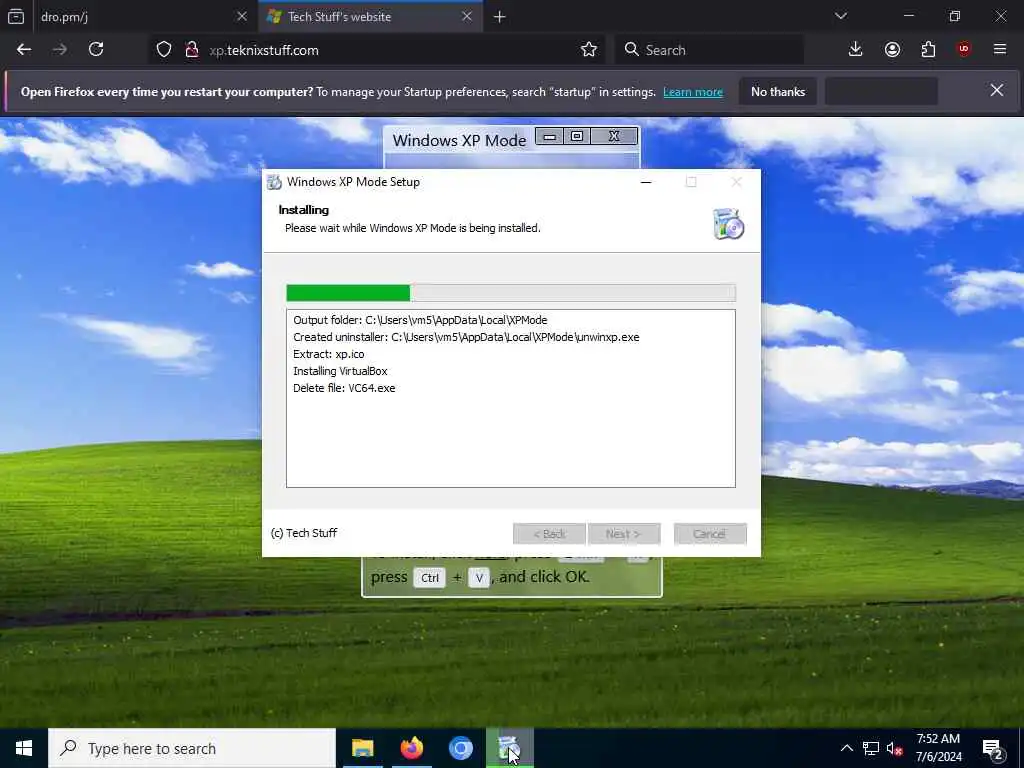Open the tracking protection shield icon
The image size is (1024, 768).
click(x=164, y=50)
